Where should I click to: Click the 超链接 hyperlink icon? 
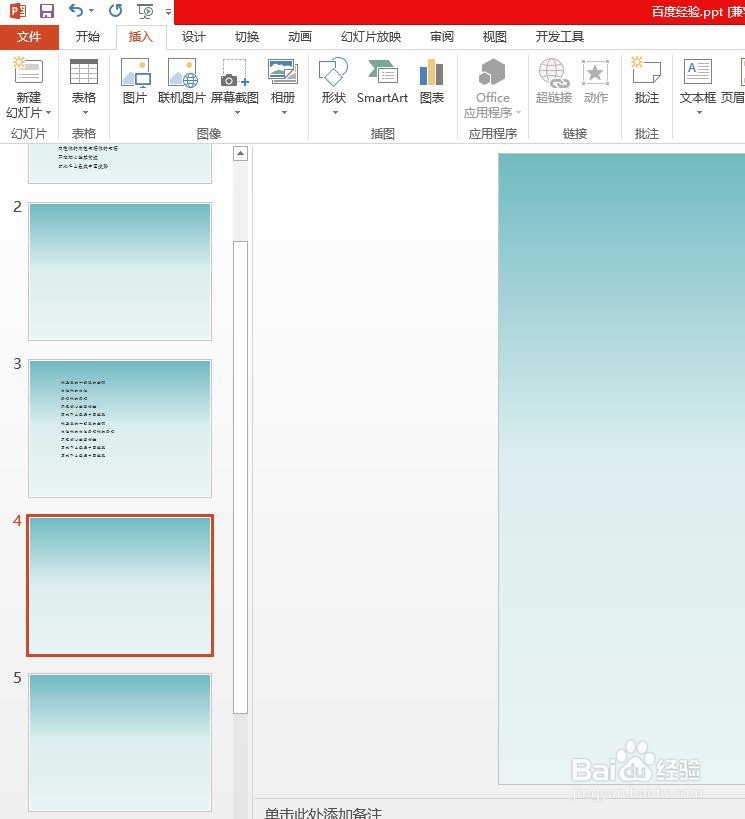(553, 73)
